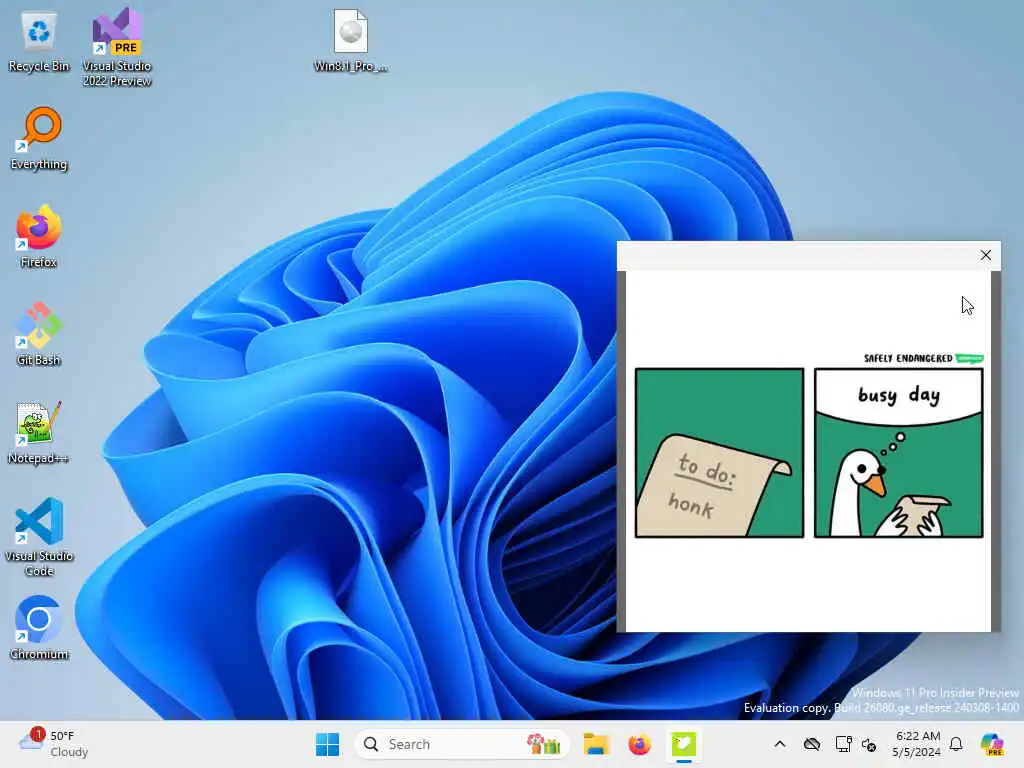Screen dimensions: 1024x768
Task: Open the Everything search shortcut
Action: pos(39,138)
